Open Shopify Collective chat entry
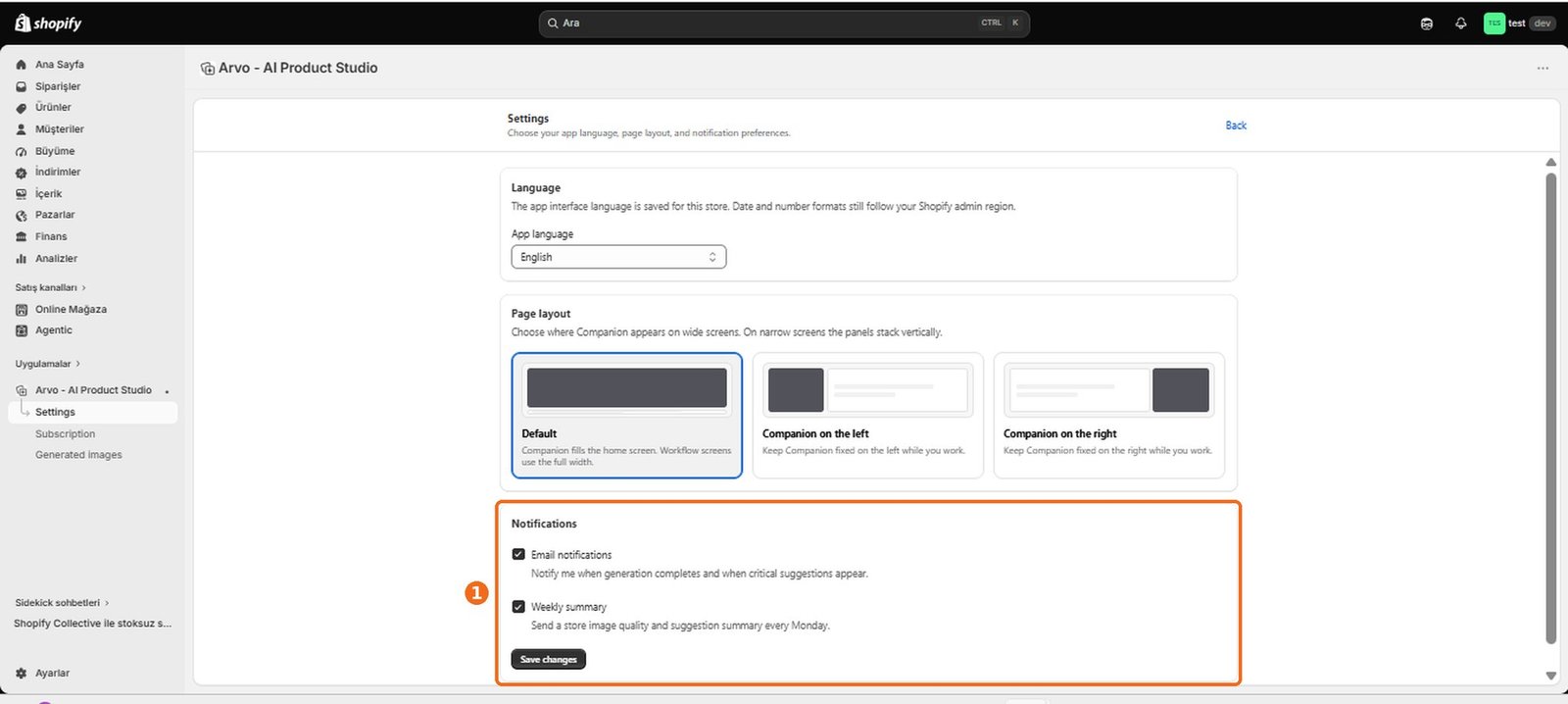Viewport: 1568px width, 704px height. [93, 624]
